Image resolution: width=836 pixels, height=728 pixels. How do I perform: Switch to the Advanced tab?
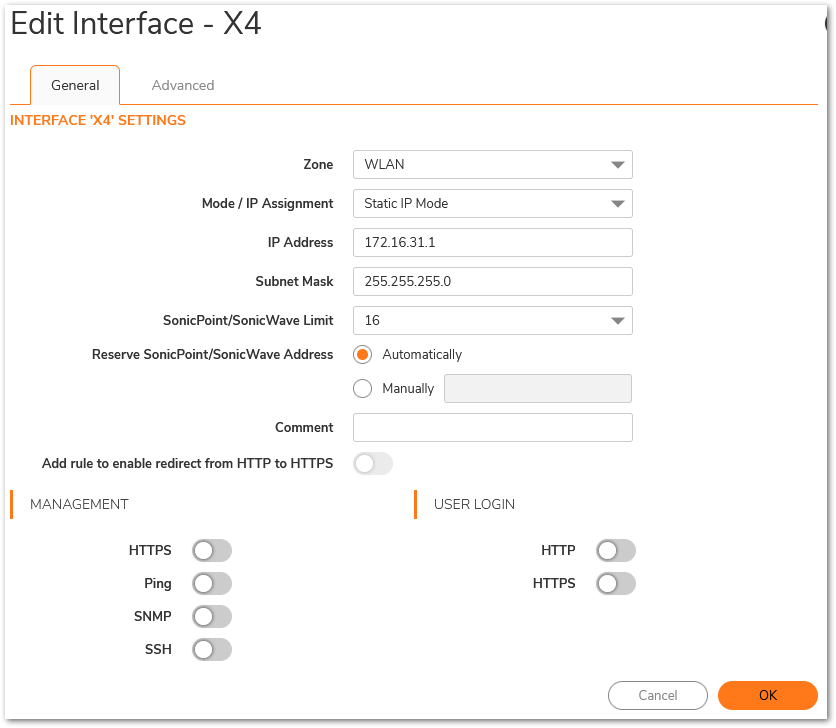[183, 85]
